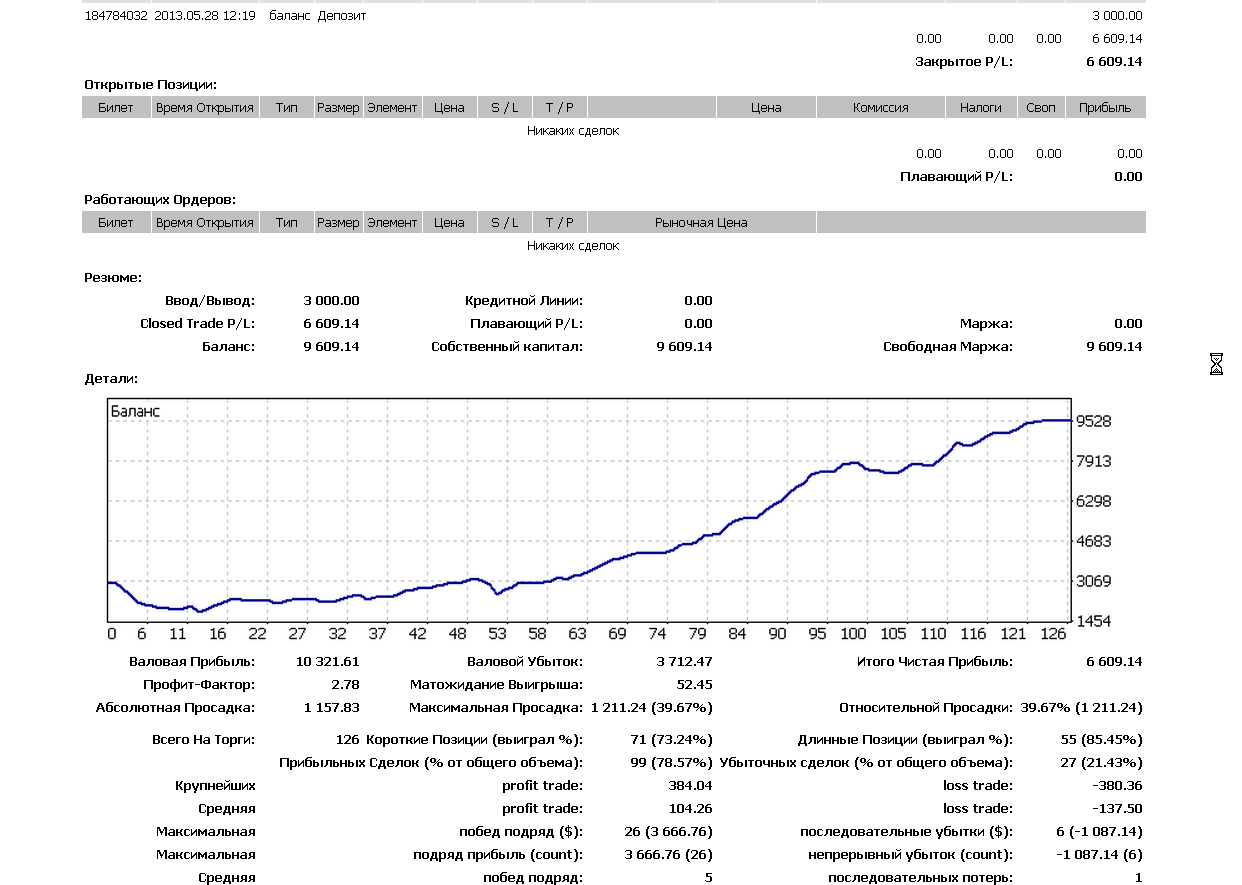Click the average loss value -137.50
1242x885 pixels.
coord(1118,808)
